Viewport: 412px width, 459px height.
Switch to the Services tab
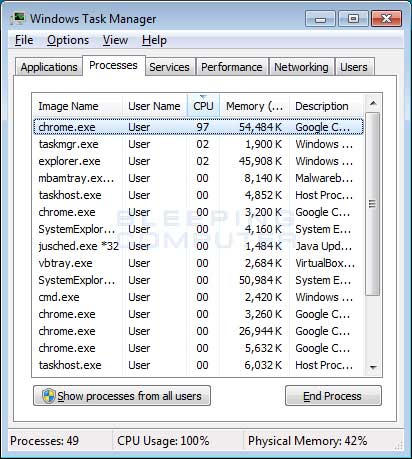pos(169,67)
